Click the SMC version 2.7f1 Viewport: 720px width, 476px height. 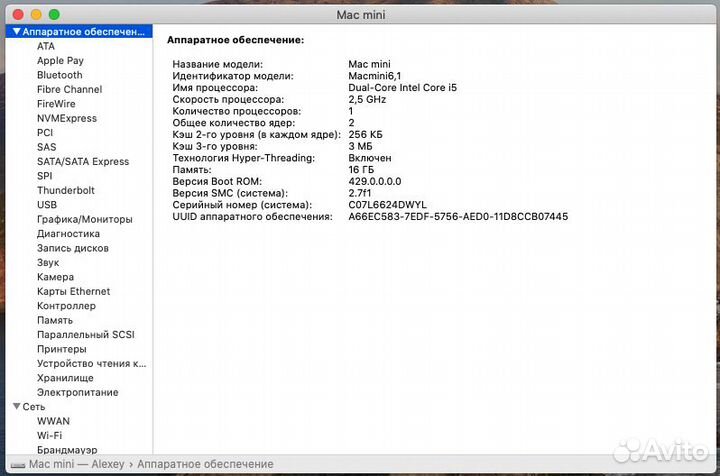360,193
